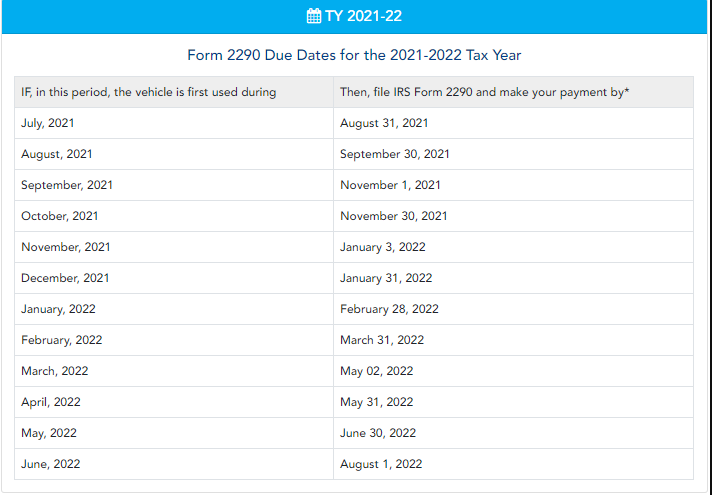The height and width of the screenshot is (495, 712).
Task: Select the 'September 30, 2021' due date cell
Action: tap(513, 154)
